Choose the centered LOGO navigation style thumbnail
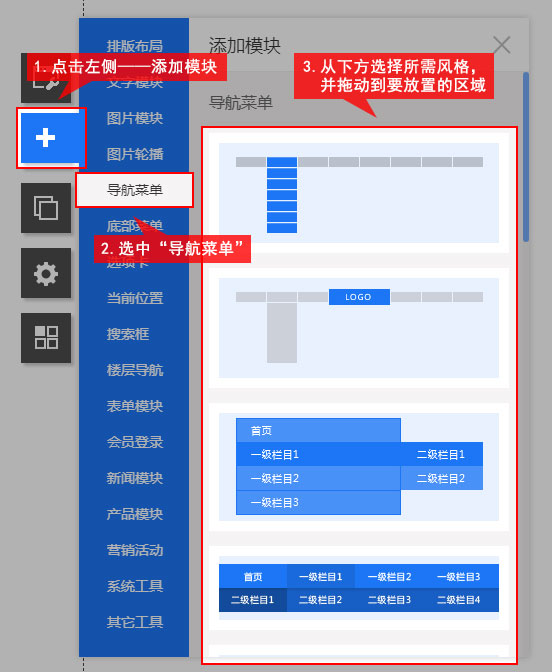Image resolution: width=552 pixels, height=672 pixels. tap(359, 328)
